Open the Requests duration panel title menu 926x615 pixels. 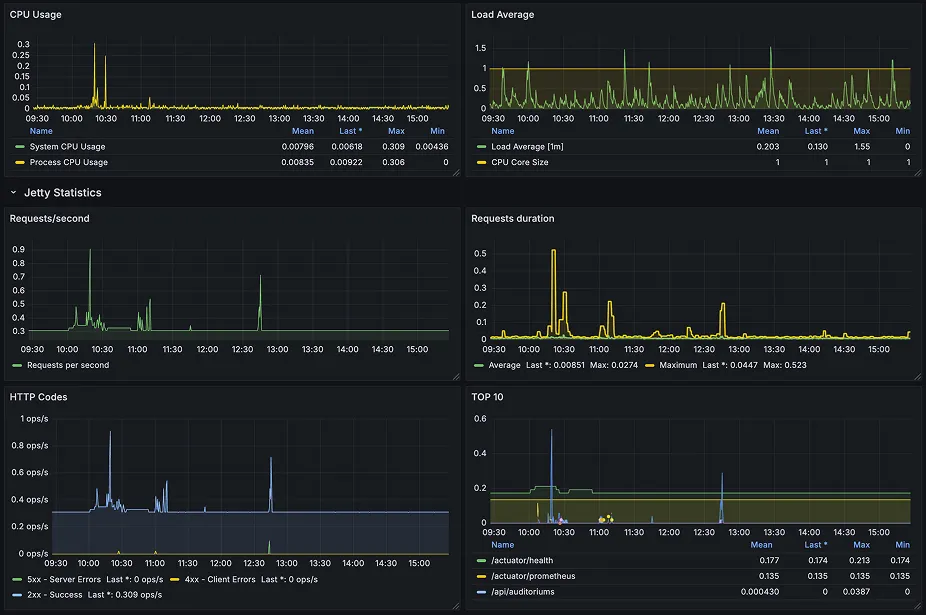[513, 219]
